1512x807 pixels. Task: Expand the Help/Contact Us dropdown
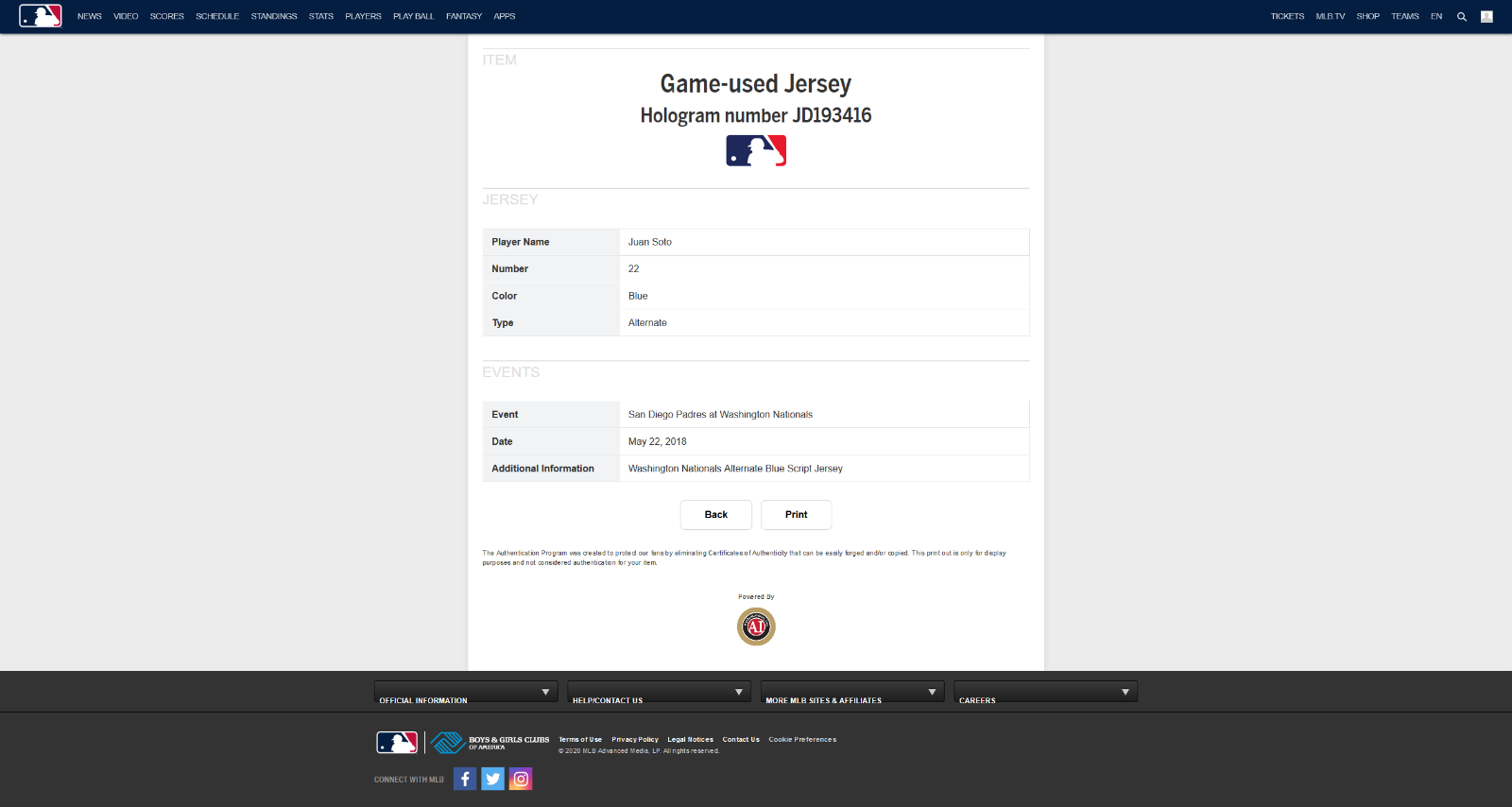click(x=659, y=693)
